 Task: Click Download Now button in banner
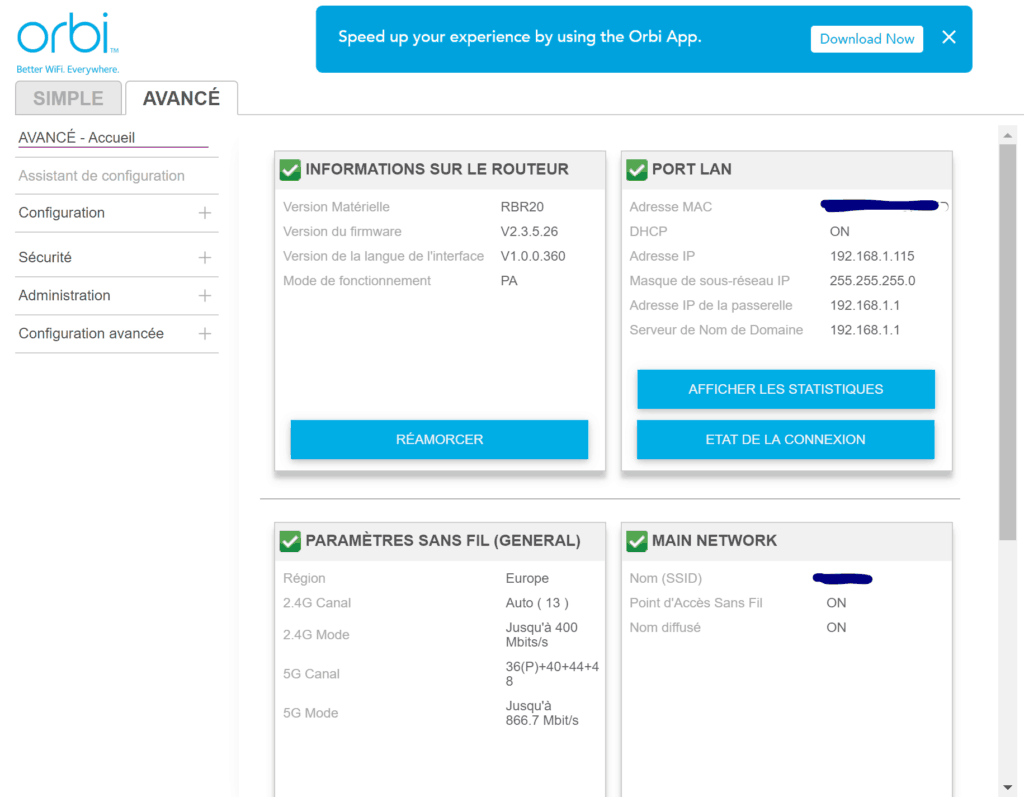(866, 39)
